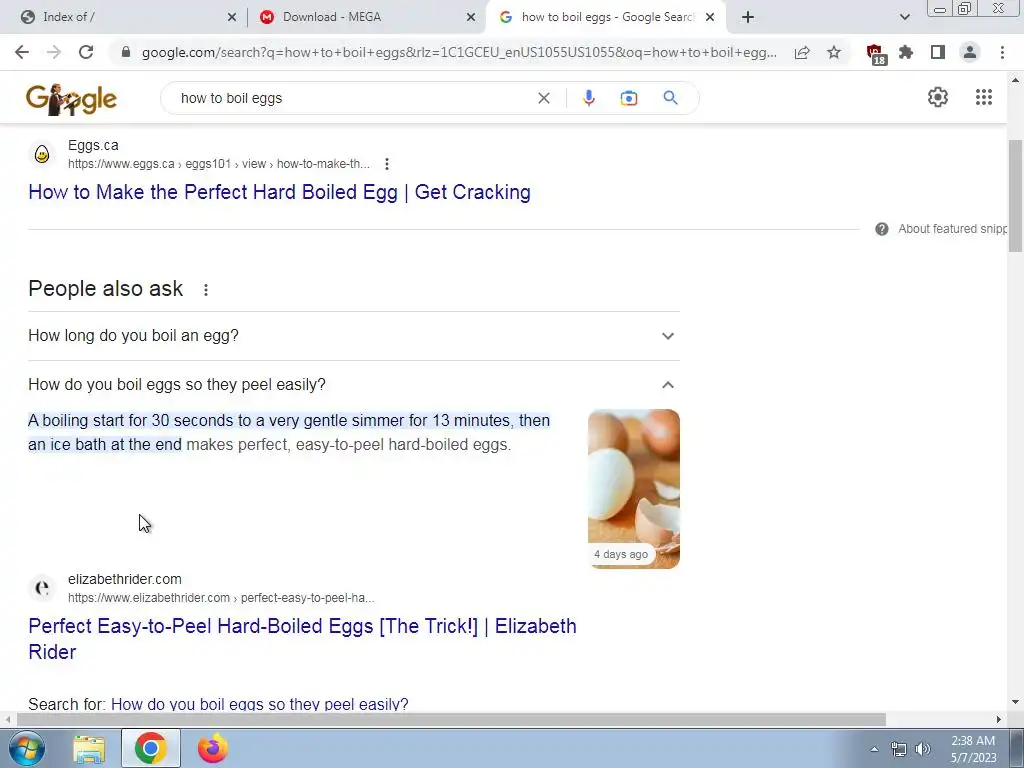The width and height of the screenshot is (1024, 768).
Task: Click the Google doodle logo
Action: [x=71, y=99]
